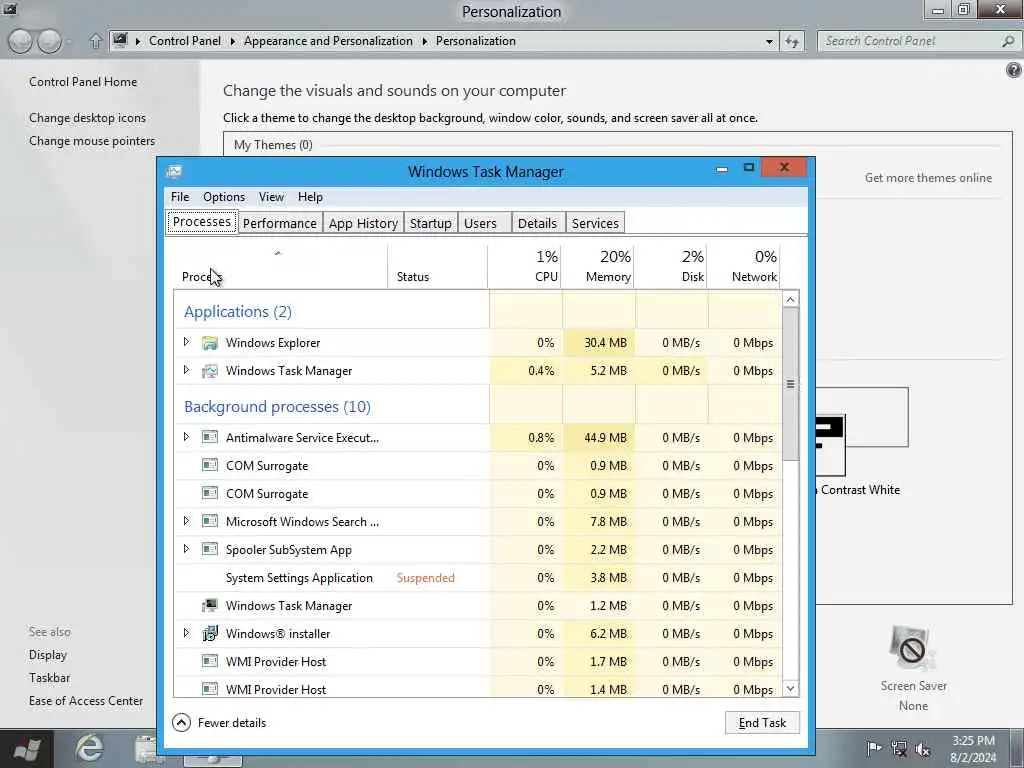Image resolution: width=1024 pixels, height=768 pixels.
Task: Click the breadcrumb arrow after Control Panel
Action: (232, 41)
